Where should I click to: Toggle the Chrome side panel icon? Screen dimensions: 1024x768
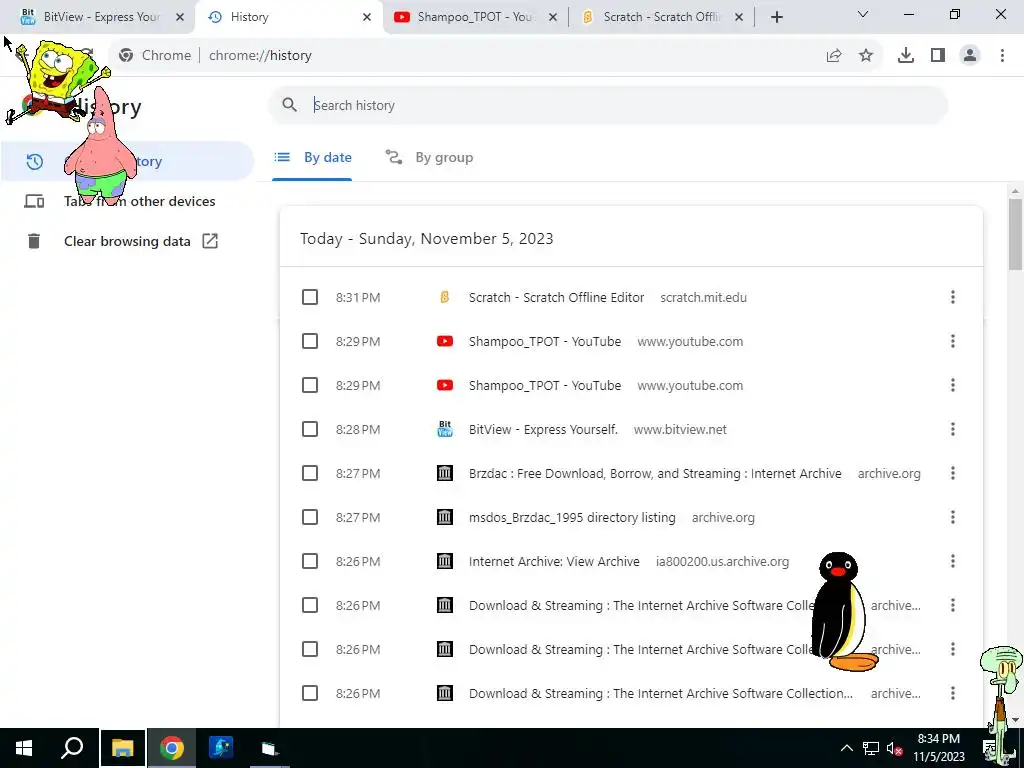coord(938,56)
